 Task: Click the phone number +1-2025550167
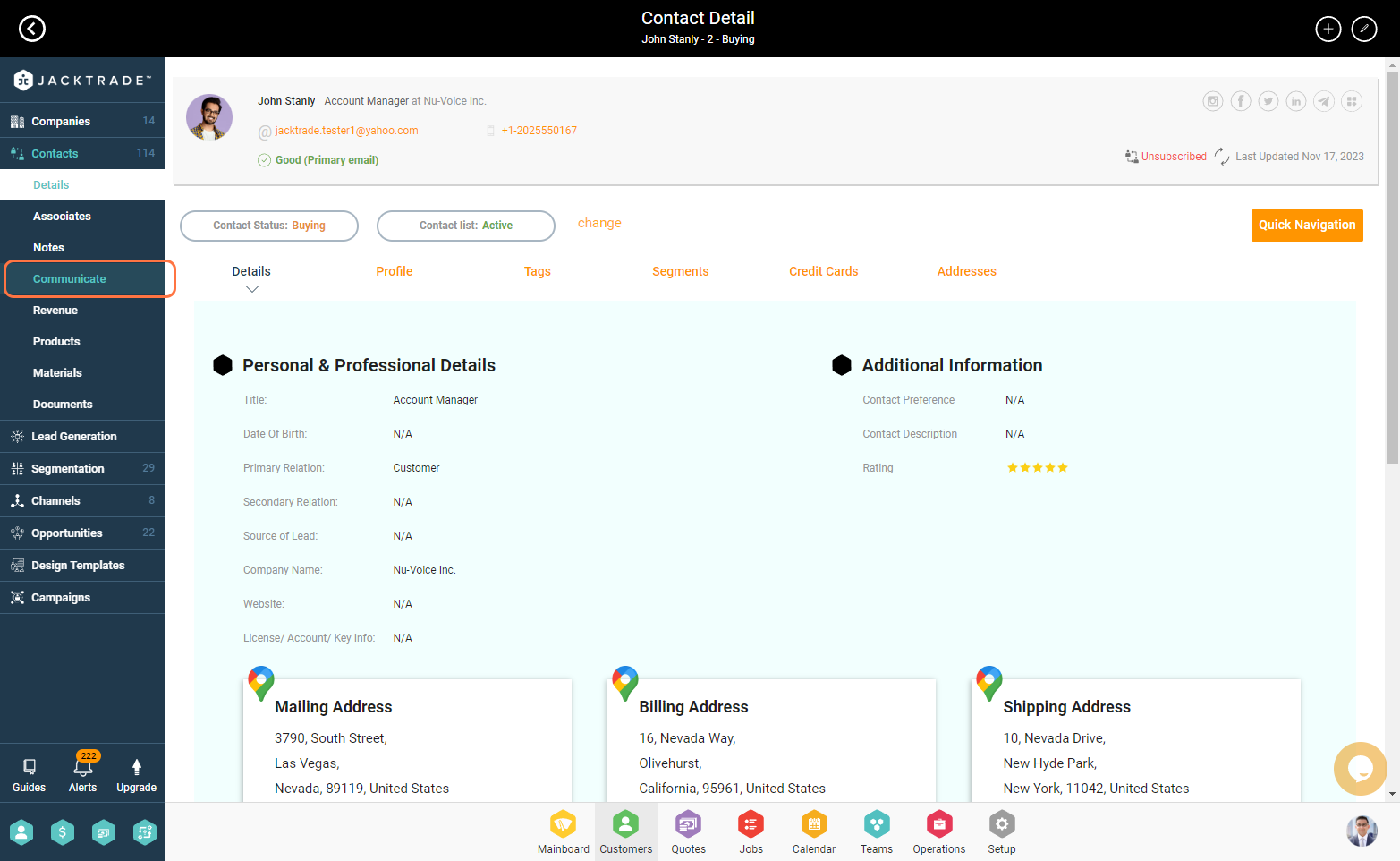click(539, 131)
